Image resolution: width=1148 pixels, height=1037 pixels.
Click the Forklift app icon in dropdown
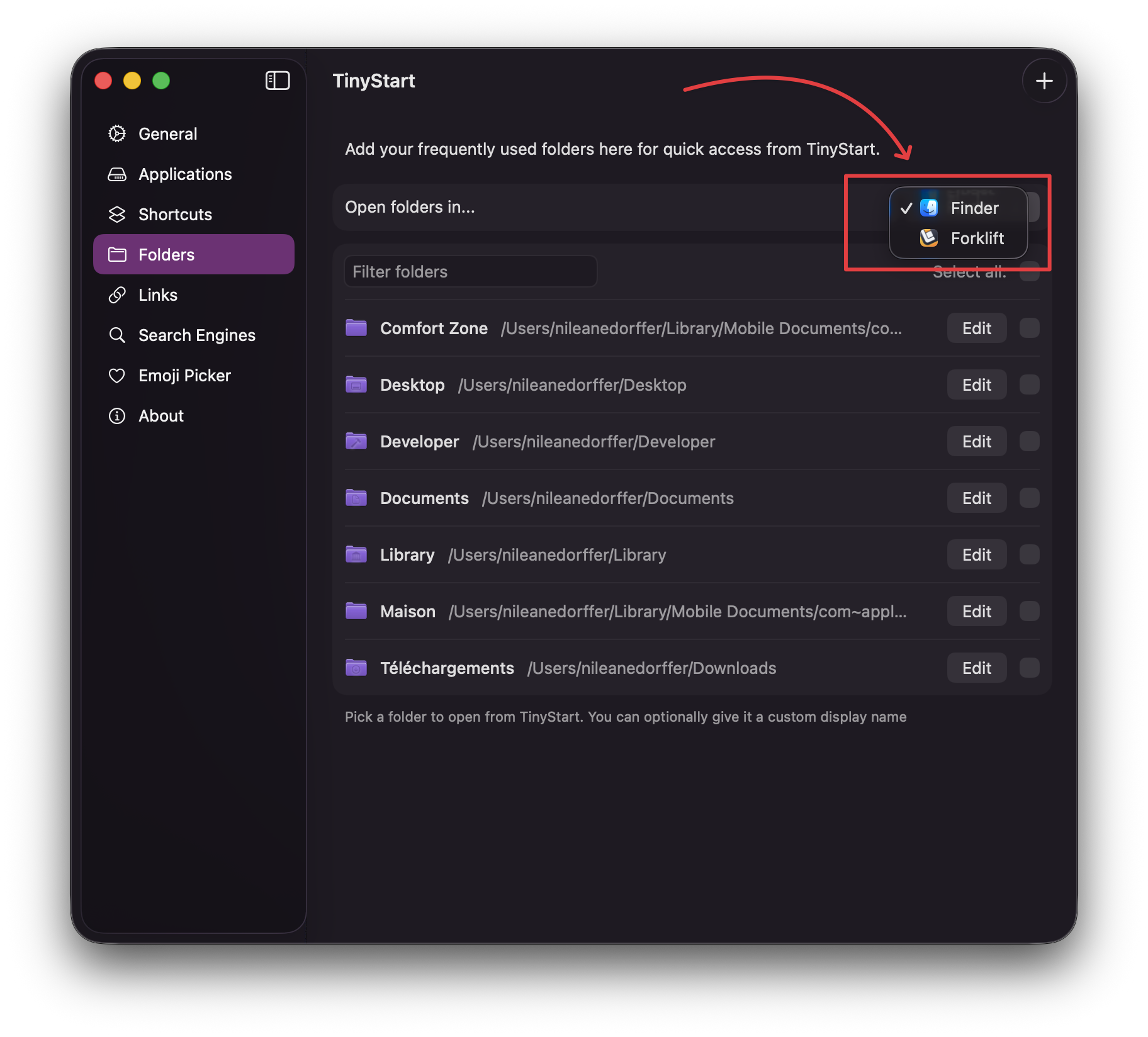pos(929,238)
